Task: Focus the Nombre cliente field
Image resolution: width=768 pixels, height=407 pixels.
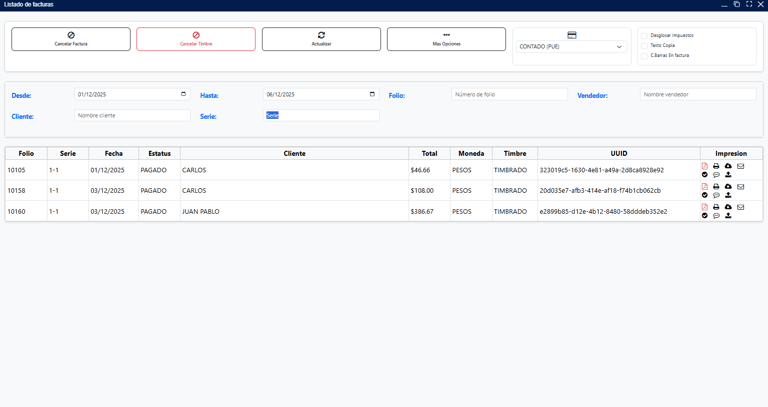Action: [x=132, y=116]
